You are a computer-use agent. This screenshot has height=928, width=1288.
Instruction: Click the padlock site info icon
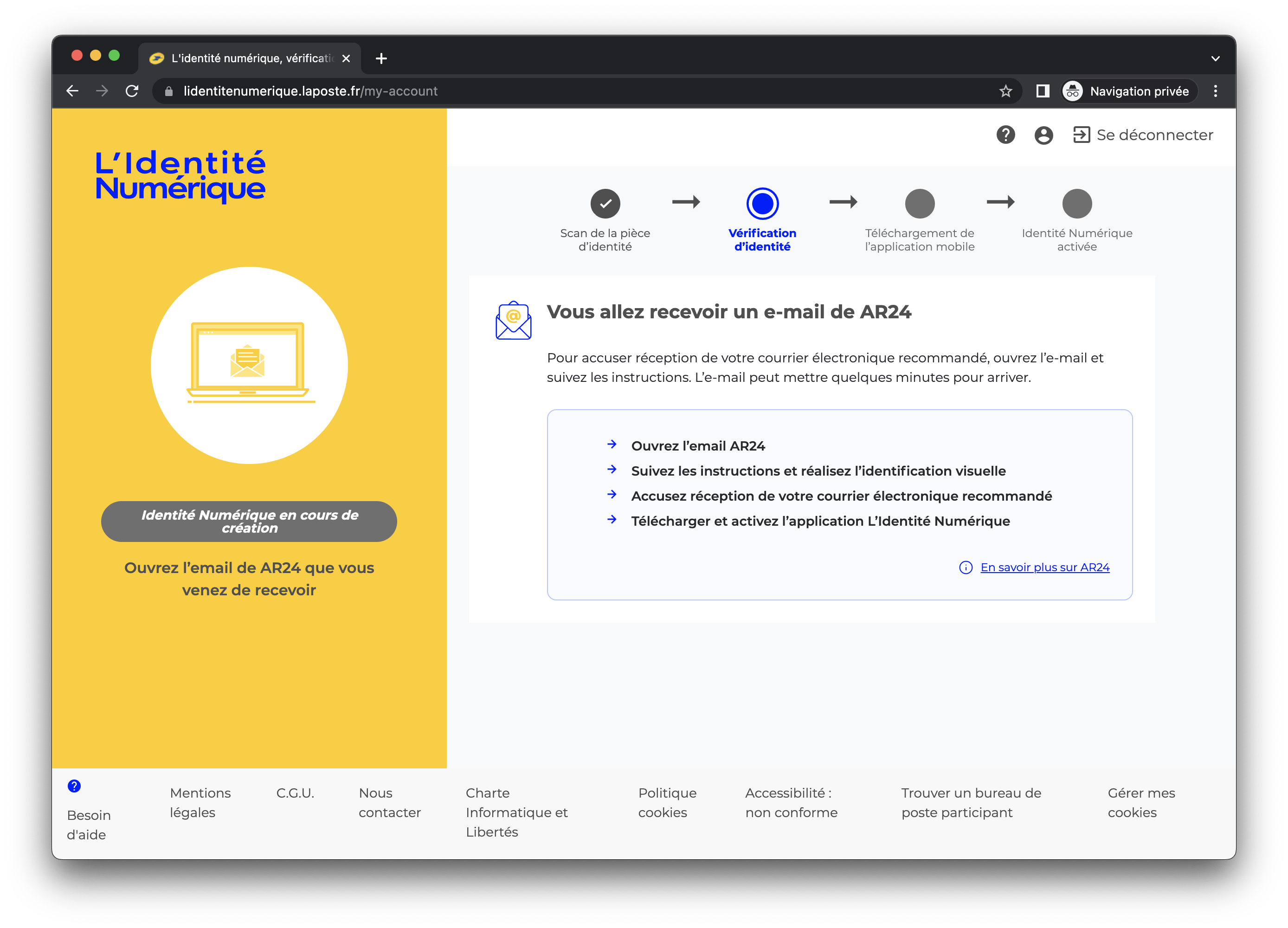click(x=169, y=91)
